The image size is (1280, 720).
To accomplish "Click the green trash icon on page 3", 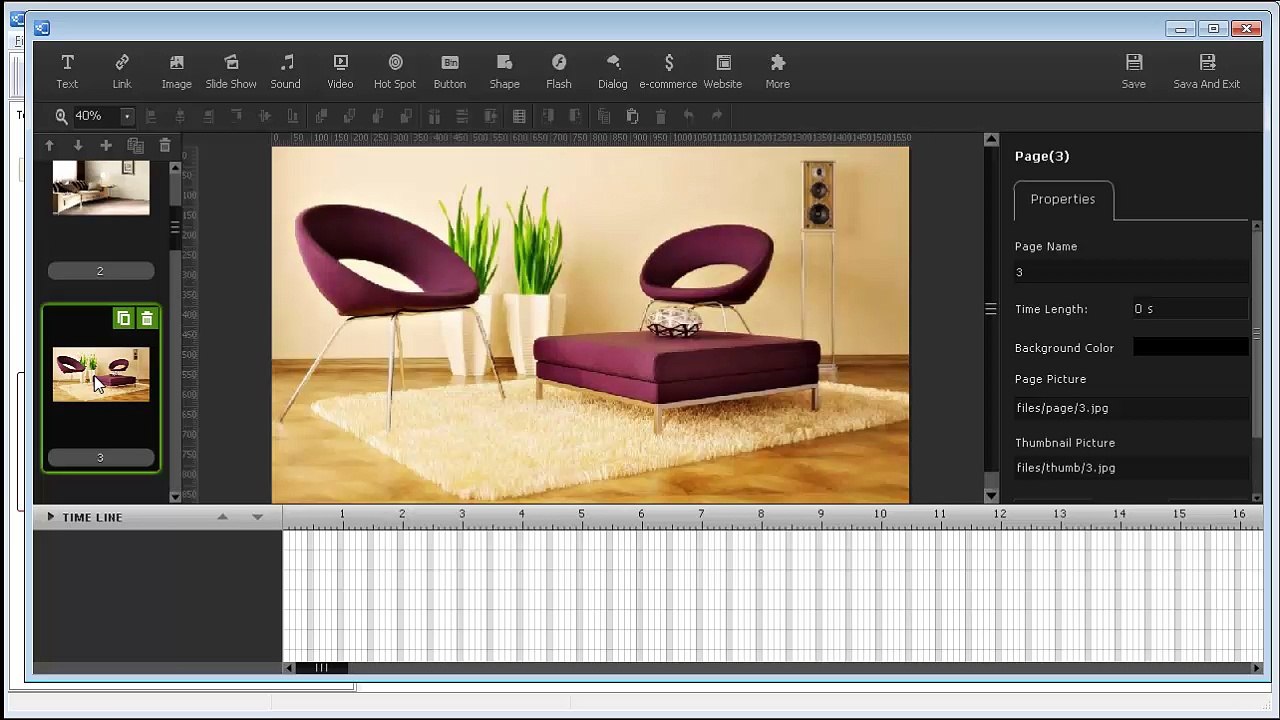I will click(x=147, y=318).
